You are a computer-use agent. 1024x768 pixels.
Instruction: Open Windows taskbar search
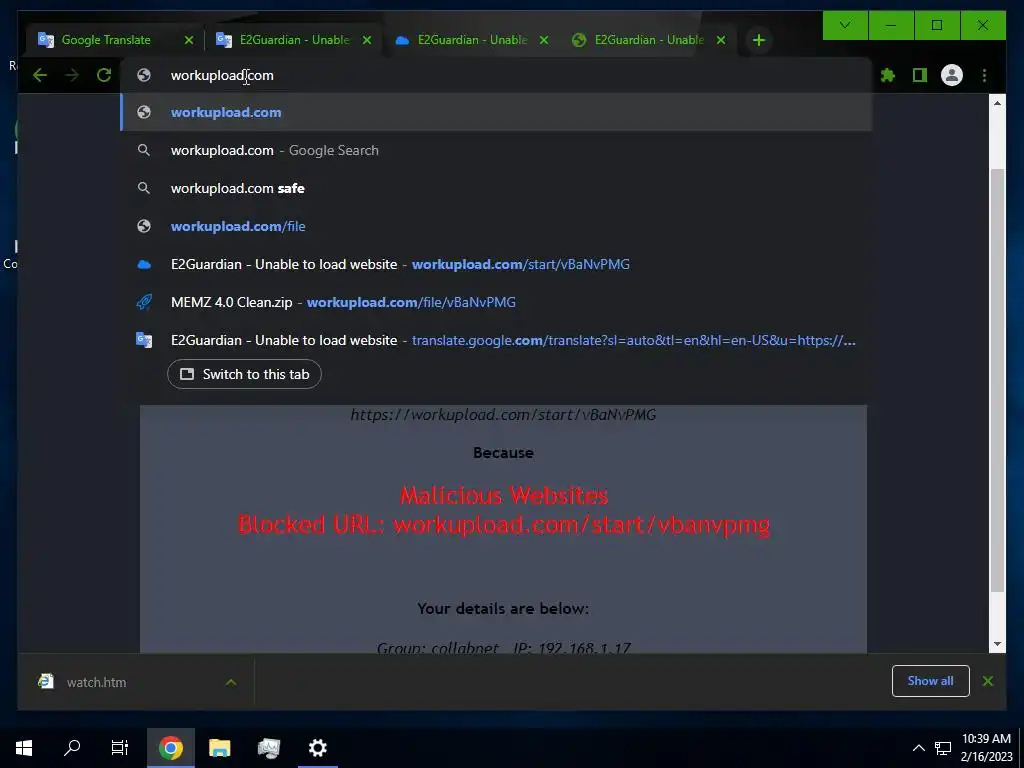click(x=72, y=748)
